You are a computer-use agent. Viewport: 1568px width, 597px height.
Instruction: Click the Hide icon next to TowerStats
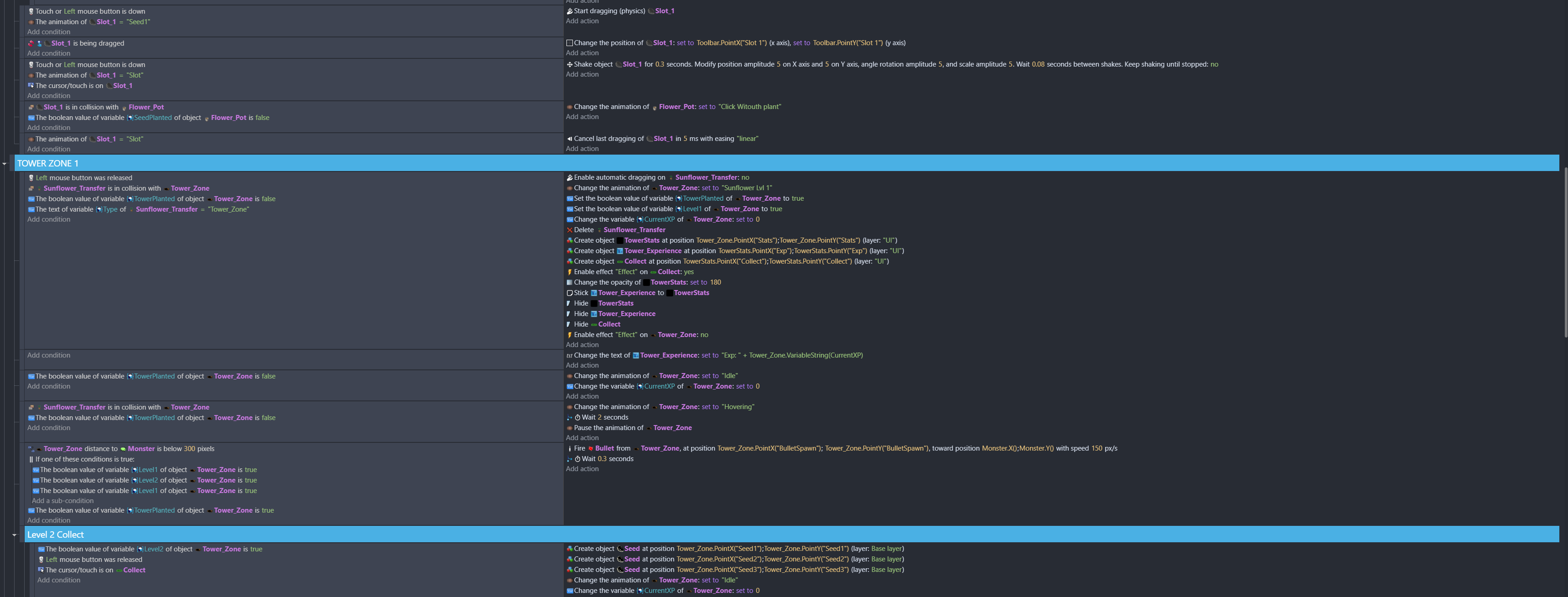click(569, 303)
